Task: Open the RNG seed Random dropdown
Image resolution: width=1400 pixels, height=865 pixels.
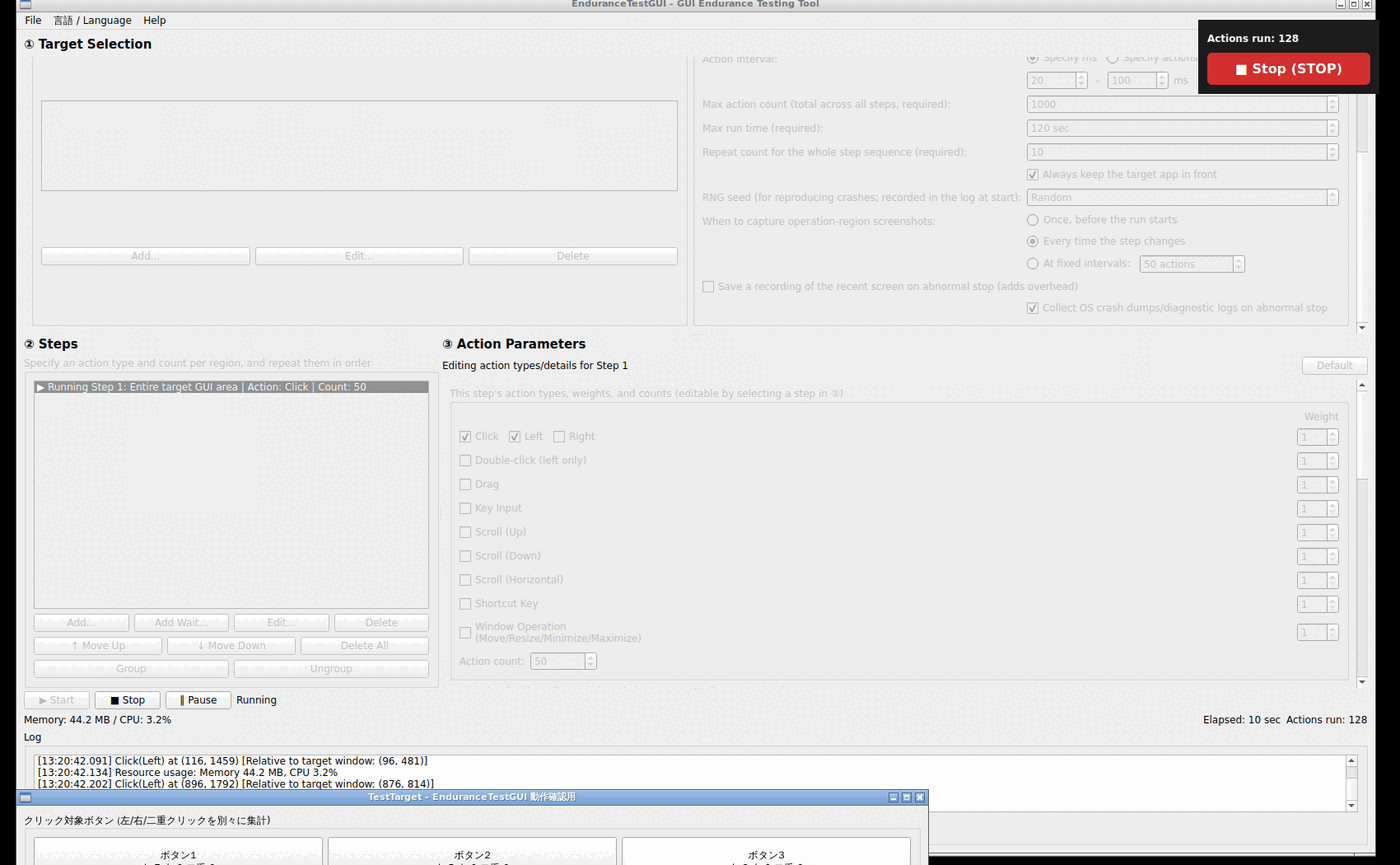Action: (x=1183, y=197)
